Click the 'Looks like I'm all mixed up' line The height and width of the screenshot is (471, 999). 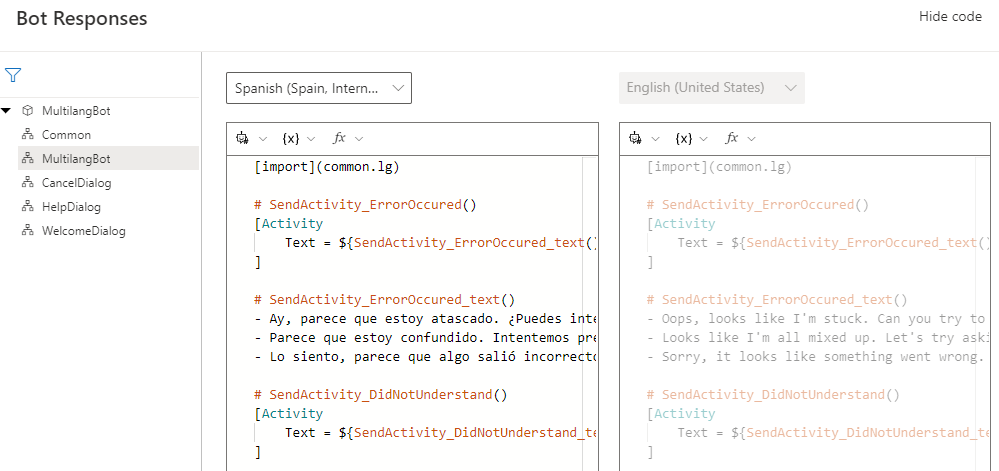pyautogui.click(x=818, y=338)
